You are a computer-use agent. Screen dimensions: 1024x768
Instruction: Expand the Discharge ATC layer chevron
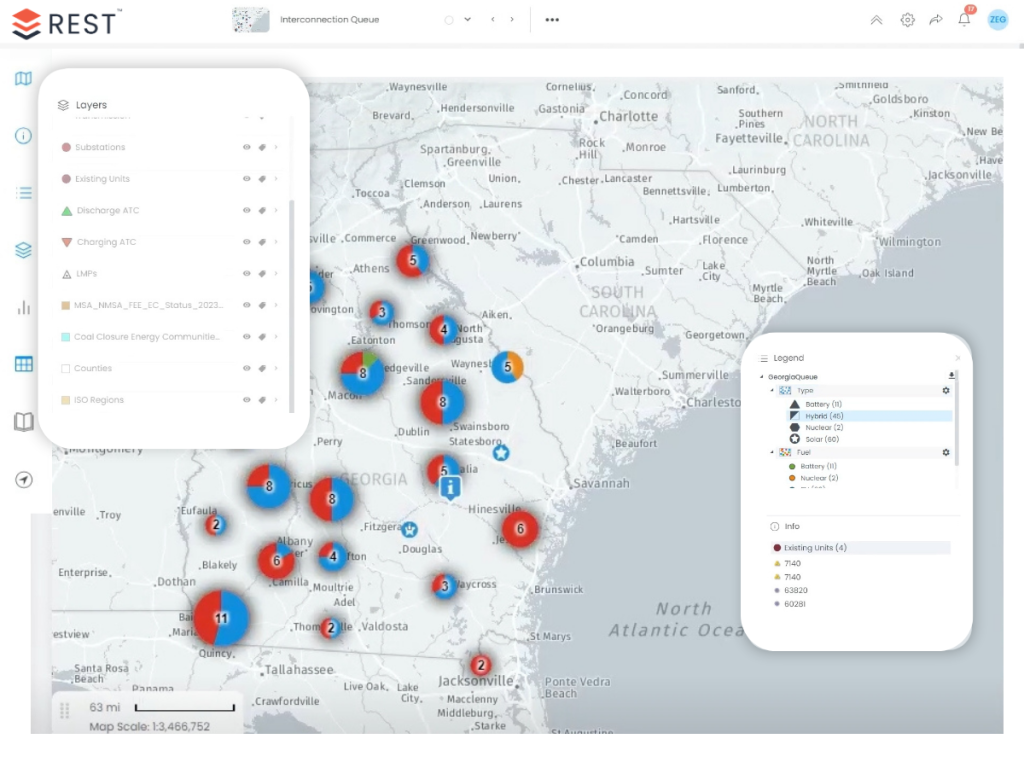point(276,210)
